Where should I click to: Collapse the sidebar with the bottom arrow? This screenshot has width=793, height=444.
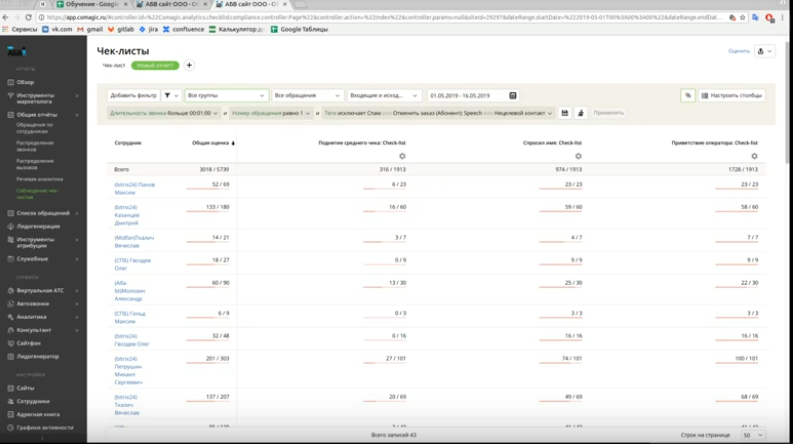pos(42,438)
